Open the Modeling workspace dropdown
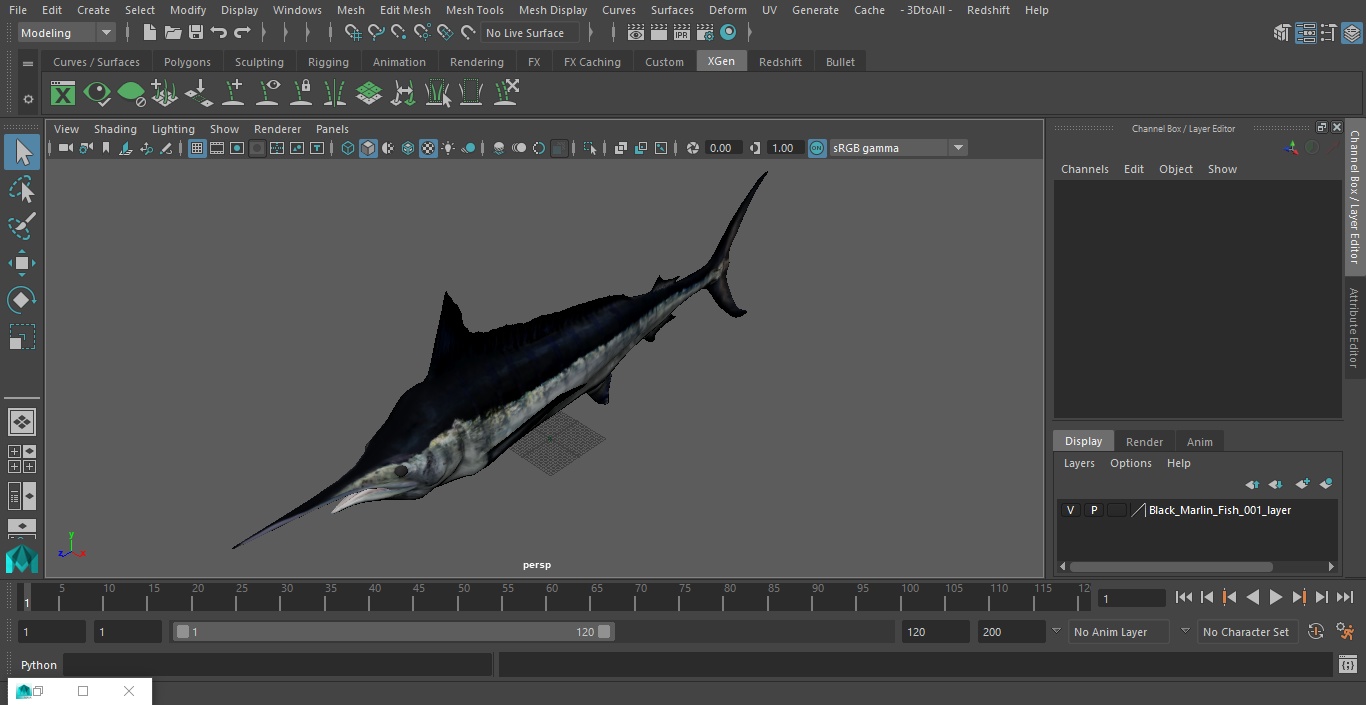 [66, 33]
